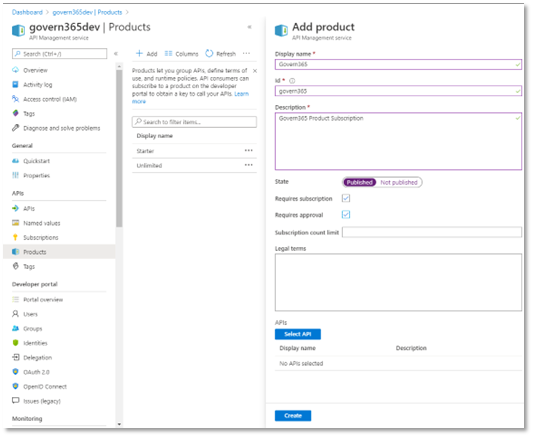Click the Named values icon
The image size is (533, 437).
15,223
